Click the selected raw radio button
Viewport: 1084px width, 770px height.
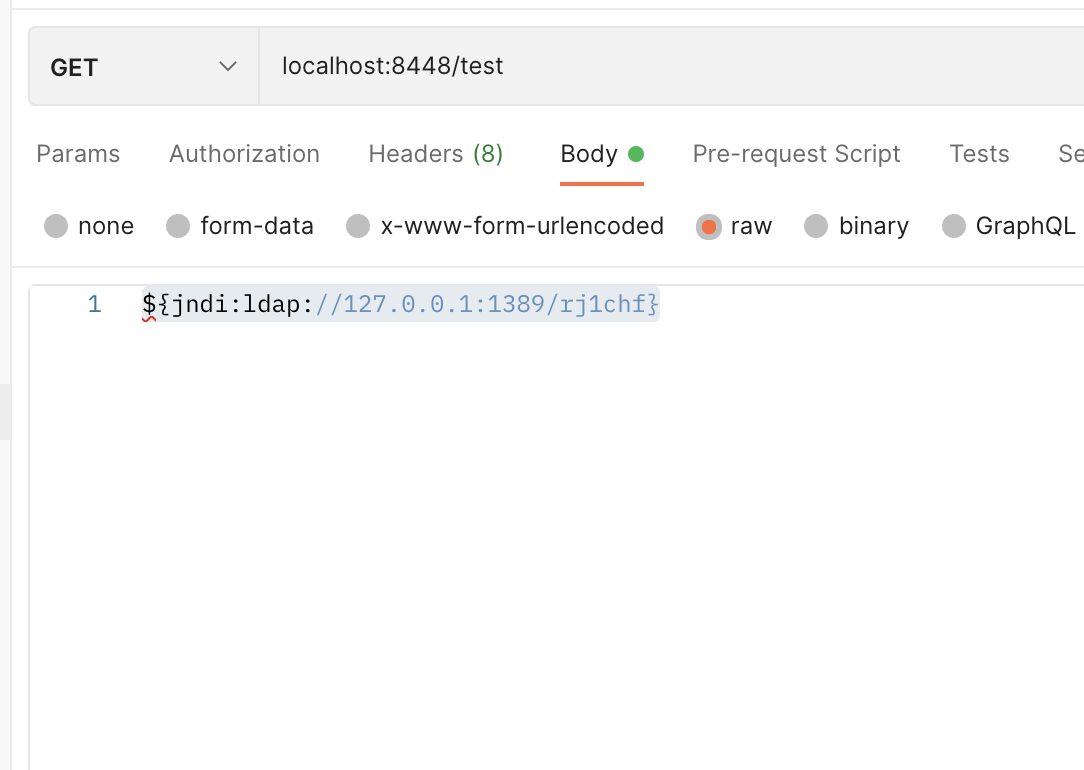(x=709, y=226)
